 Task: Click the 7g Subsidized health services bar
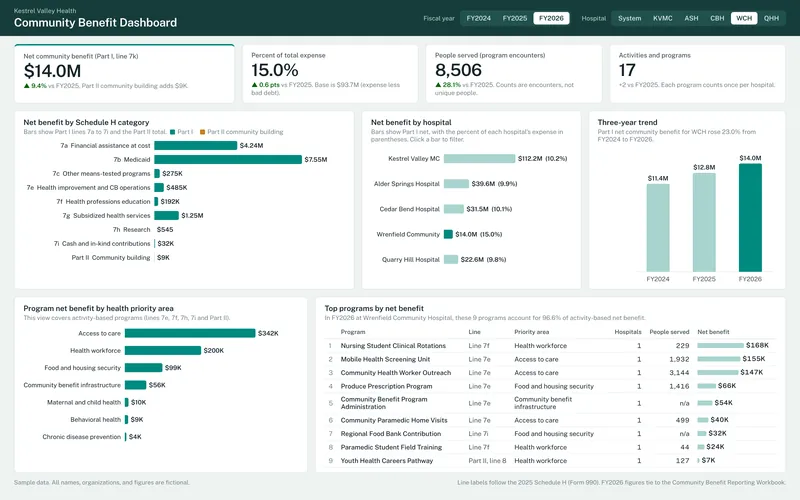click(x=166, y=216)
